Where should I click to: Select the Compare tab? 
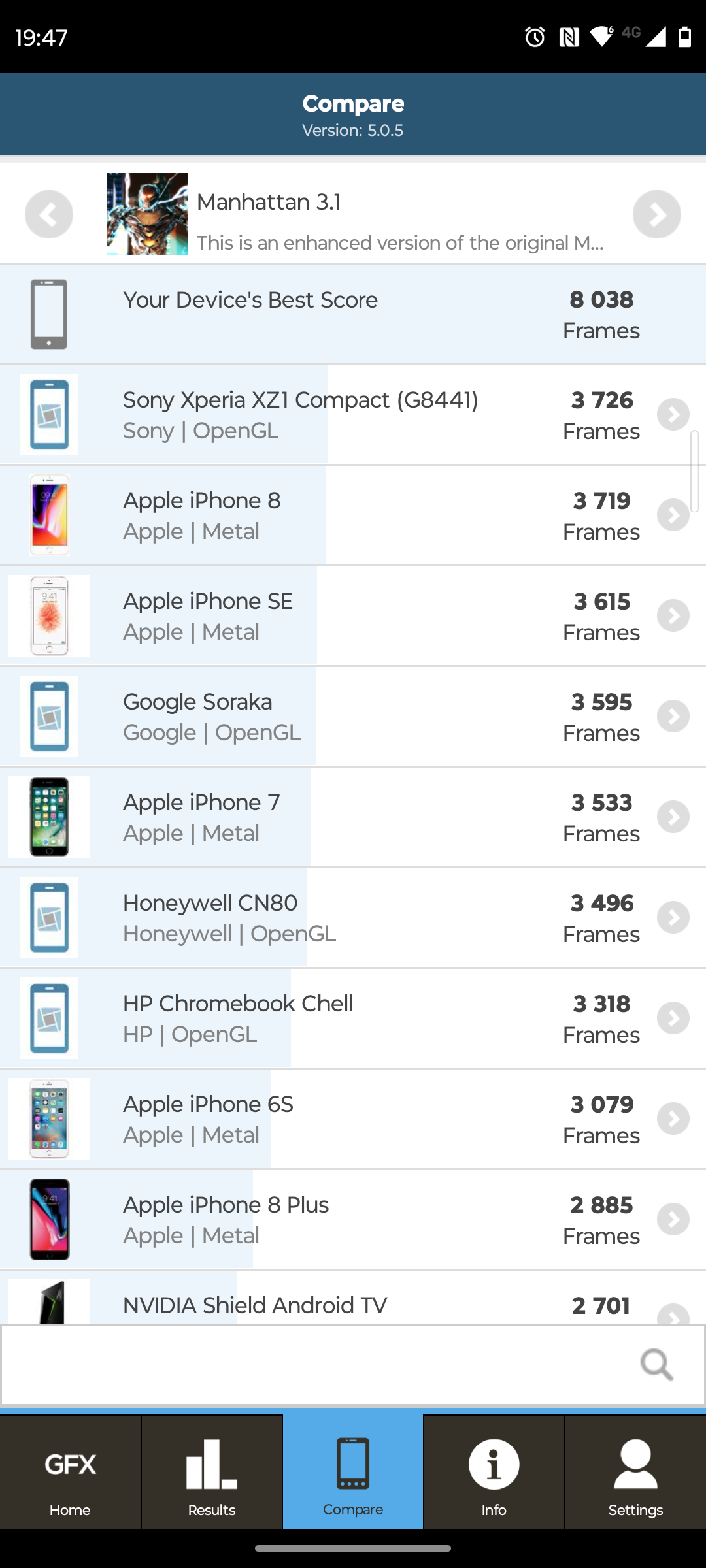[353, 1473]
